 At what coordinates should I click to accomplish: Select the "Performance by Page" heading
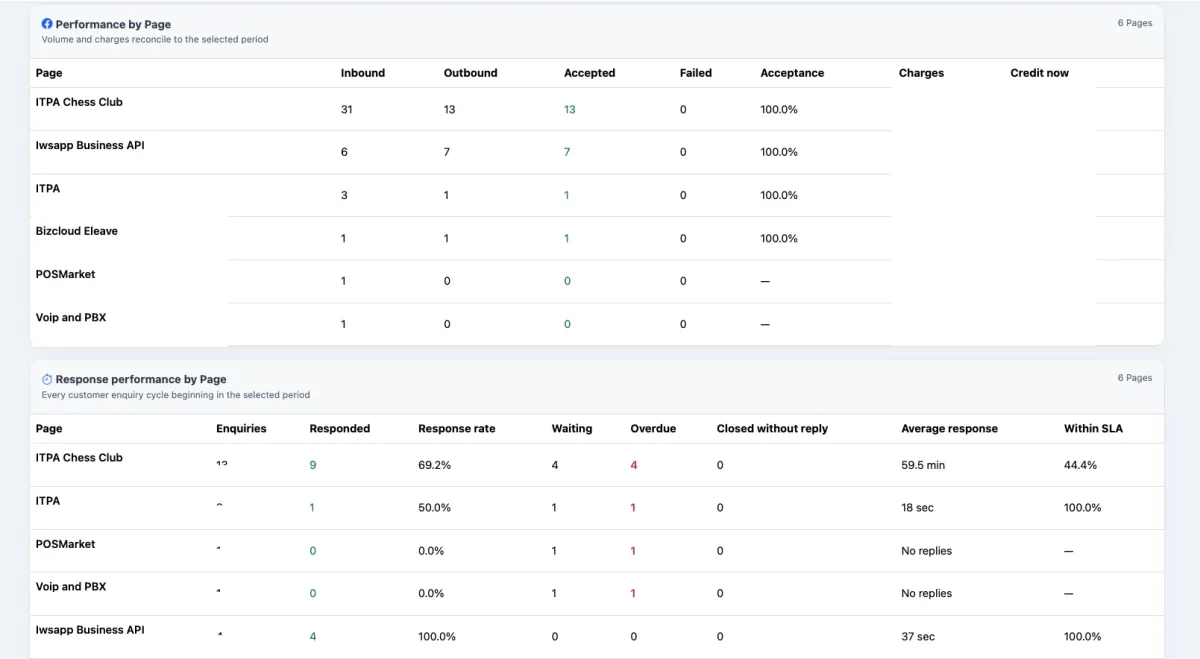(113, 24)
